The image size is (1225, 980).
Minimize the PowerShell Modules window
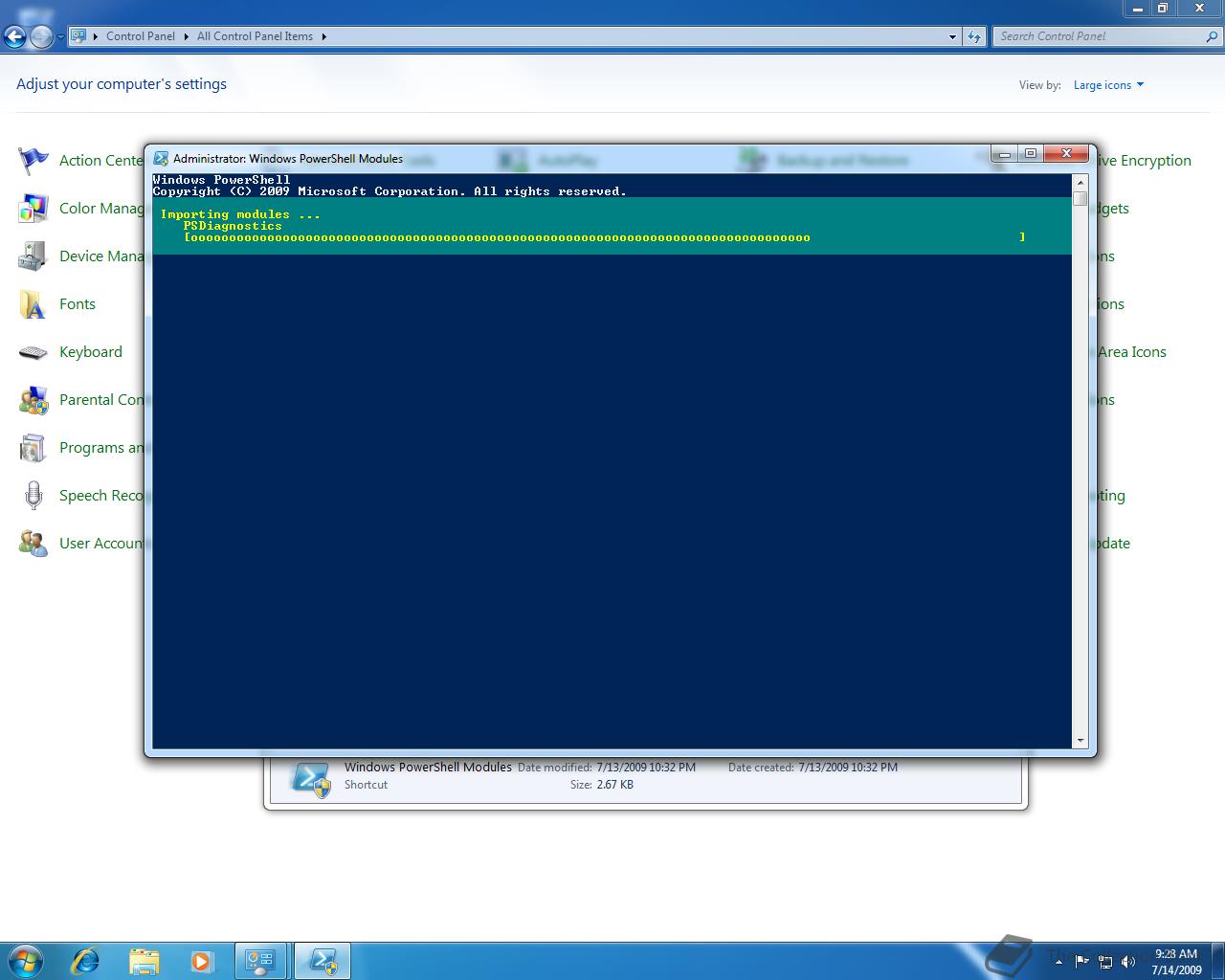(1004, 153)
